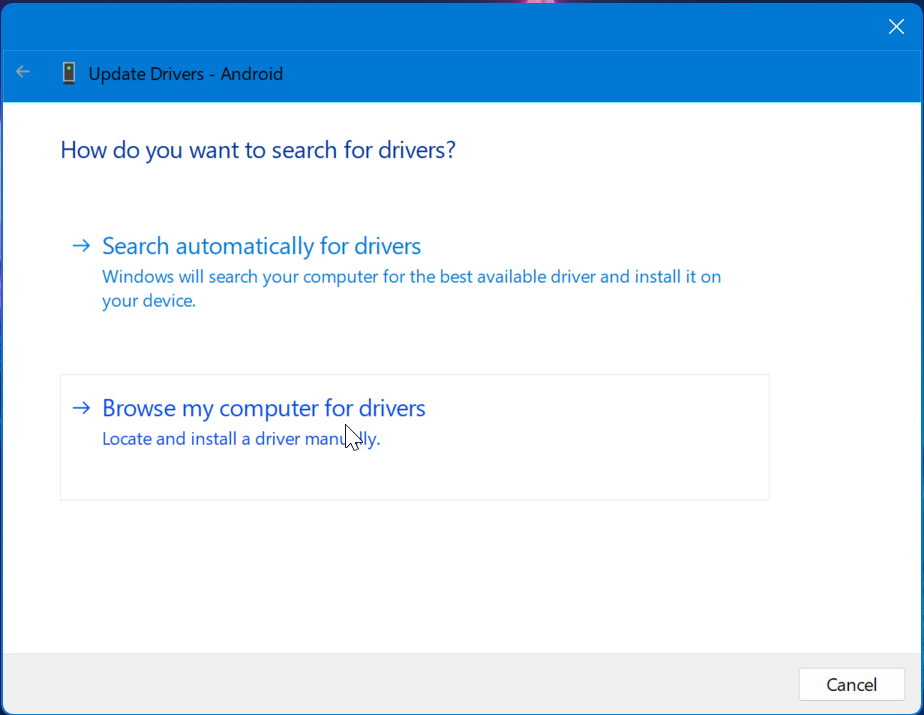Image resolution: width=924 pixels, height=715 pixels.
Task: Click the Locate and install manually description
Action: [x=240, y=439]
